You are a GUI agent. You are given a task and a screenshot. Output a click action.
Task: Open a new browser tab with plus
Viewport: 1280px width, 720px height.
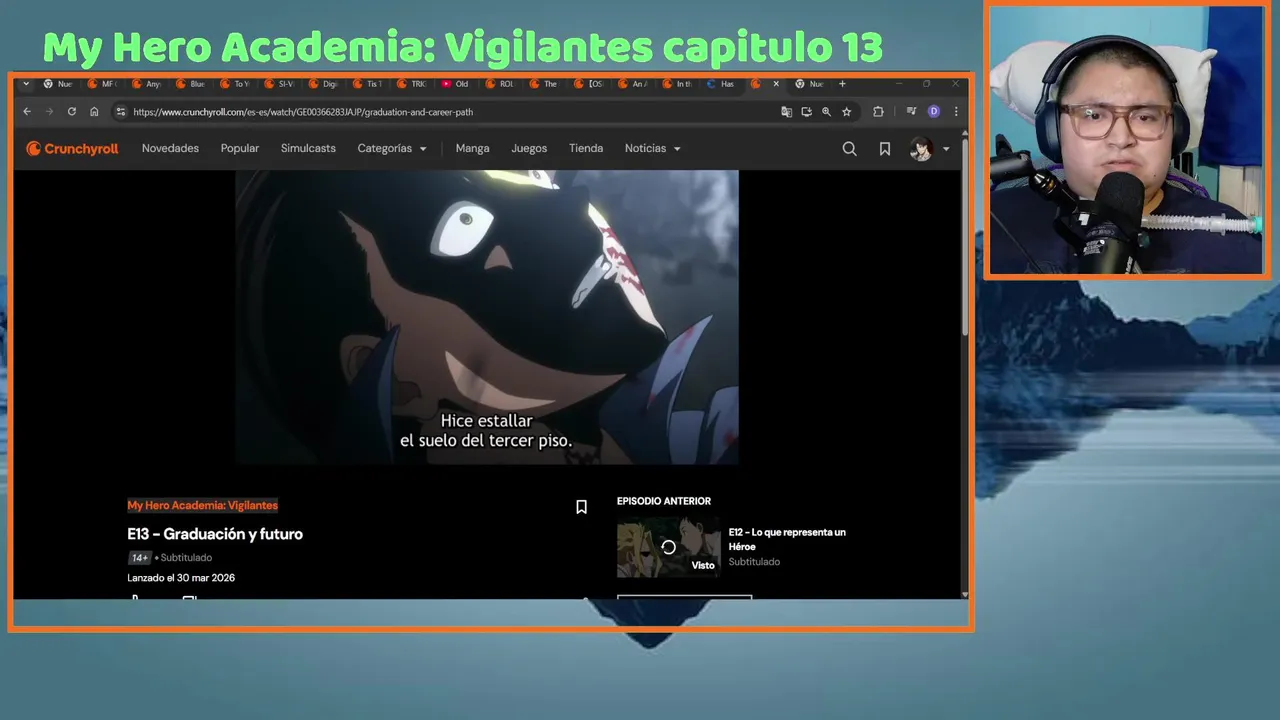[x=842, y=84]
